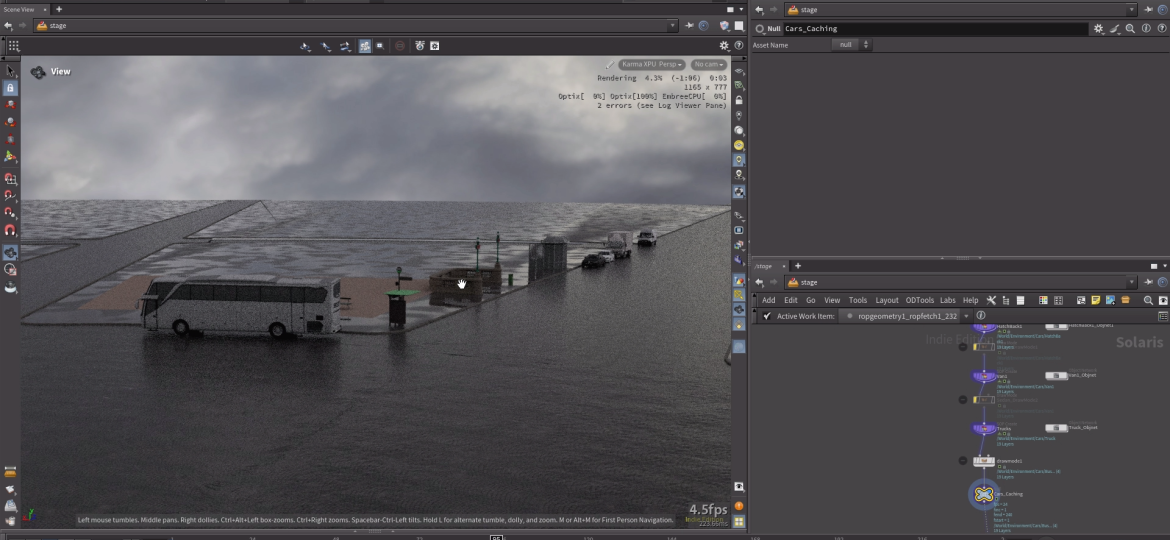Screen dimensions: 1170x540
Task: Toggle the pin on Scene View pane
Action: coord(689,26)
